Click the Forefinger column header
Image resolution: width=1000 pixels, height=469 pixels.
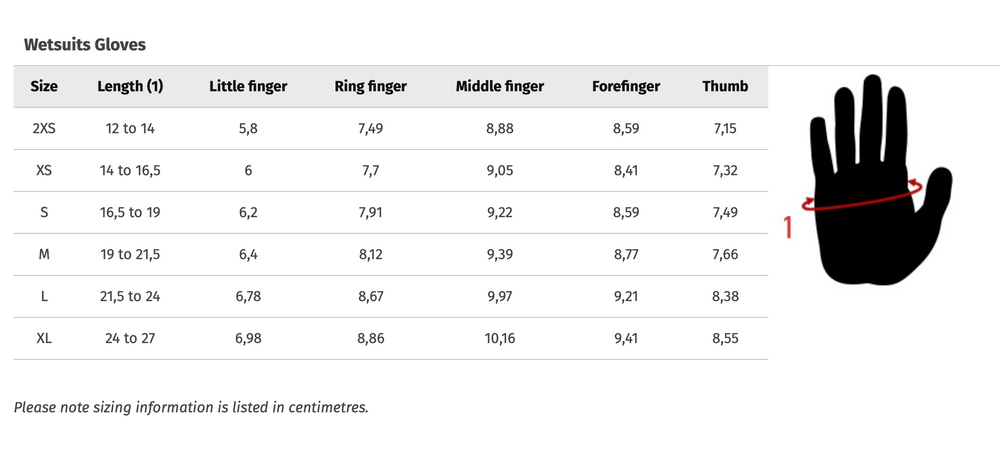pos(626,86)
